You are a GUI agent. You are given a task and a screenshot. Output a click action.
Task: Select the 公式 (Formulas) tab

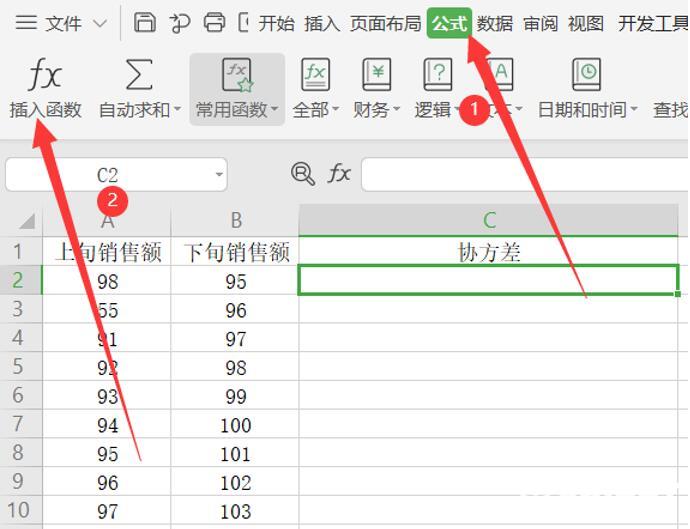pos(449,23)
